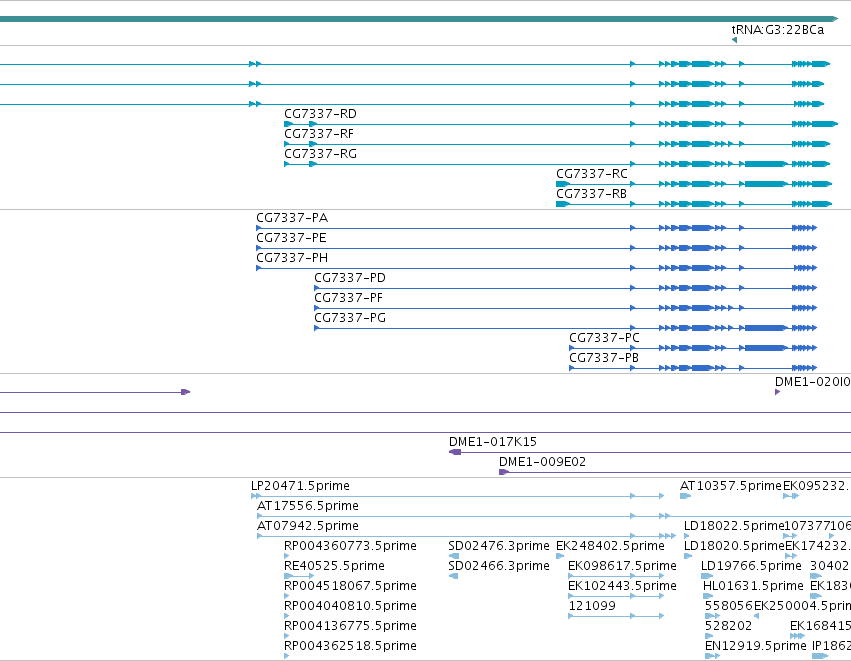Screen dimensions: 851x661
Task: Select the CG7337-RG transcript label
Action: coord(320,154)
